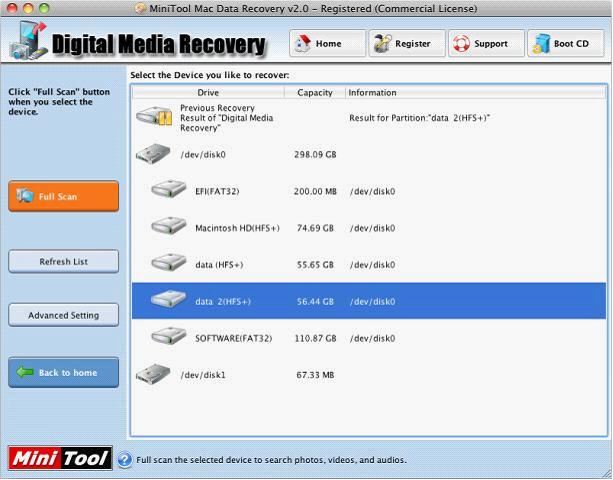Image resolution: width=613 pixels, height=480 pixels.
Task: Click the 110.87 GB capacity value
Action: 315,338
